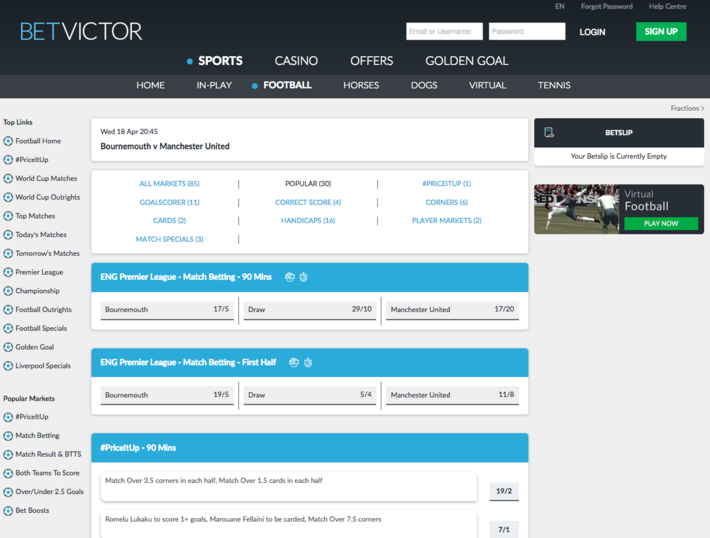710x538 pixels.
Task: Open Match Result & BTTS link
Action: tap(48, 454)
